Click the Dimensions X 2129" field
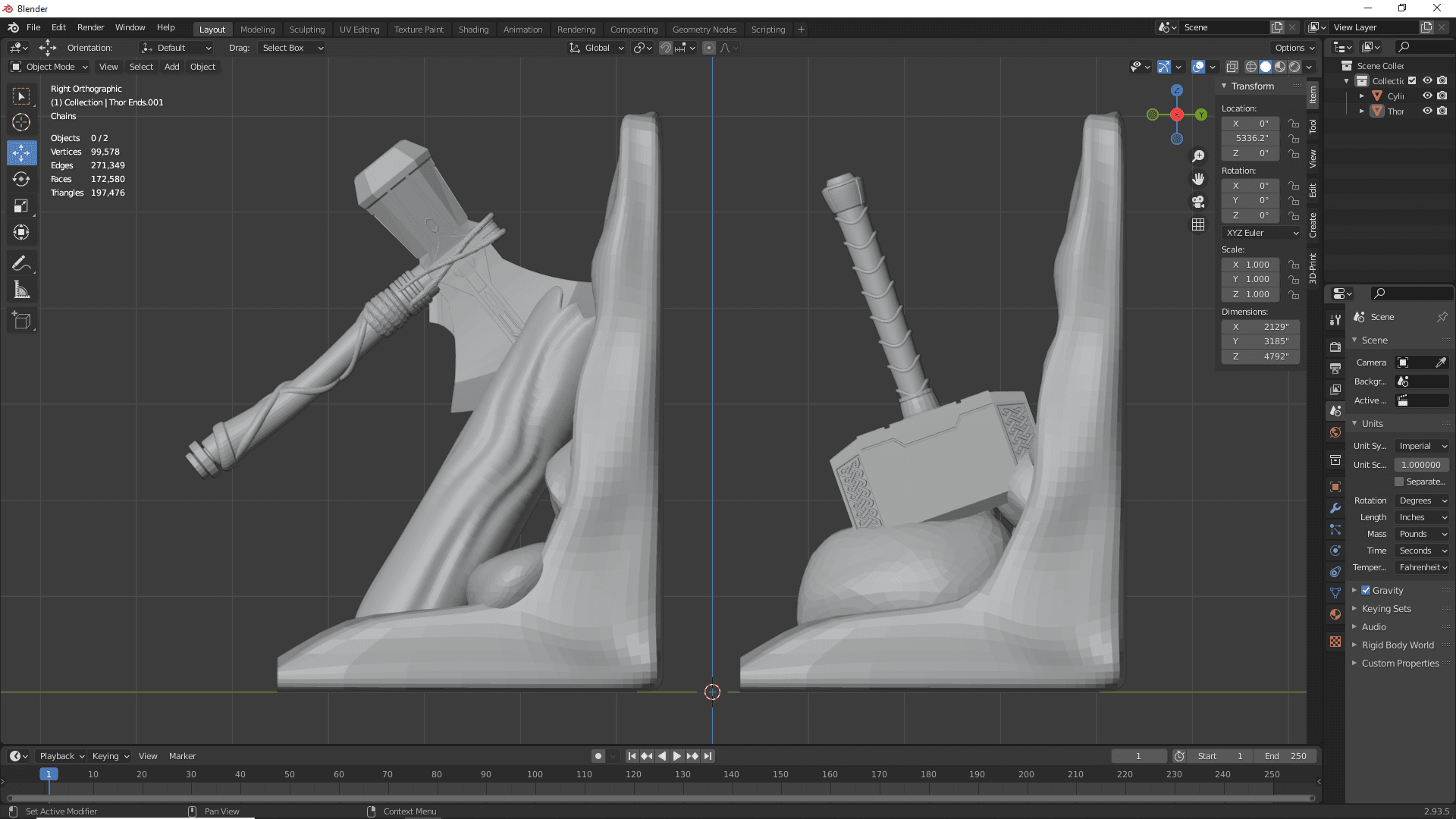 [1261, 327]
